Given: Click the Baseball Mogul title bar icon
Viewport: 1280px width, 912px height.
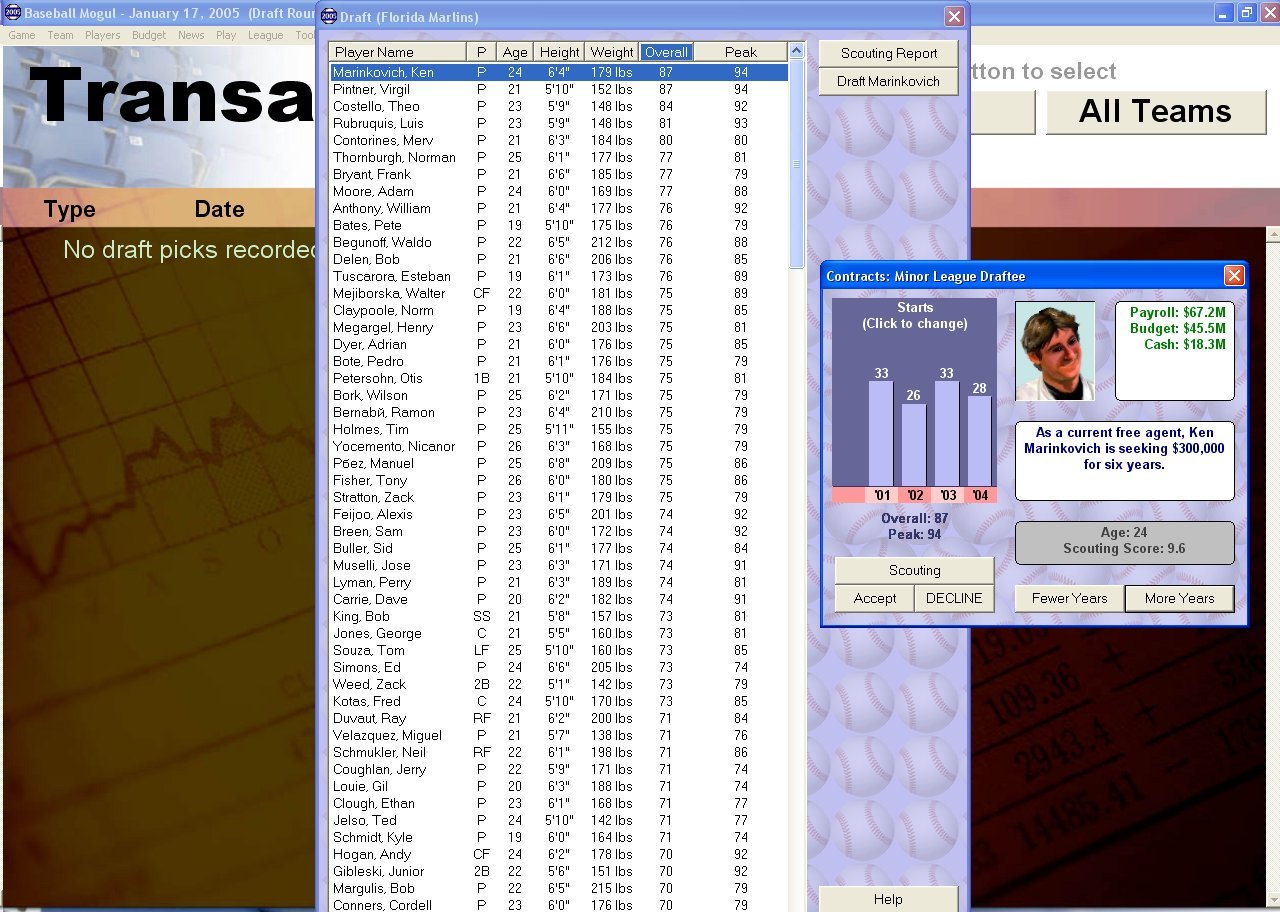Looking at the screenshot, I should pyautogui.click(x=12, y=13).
